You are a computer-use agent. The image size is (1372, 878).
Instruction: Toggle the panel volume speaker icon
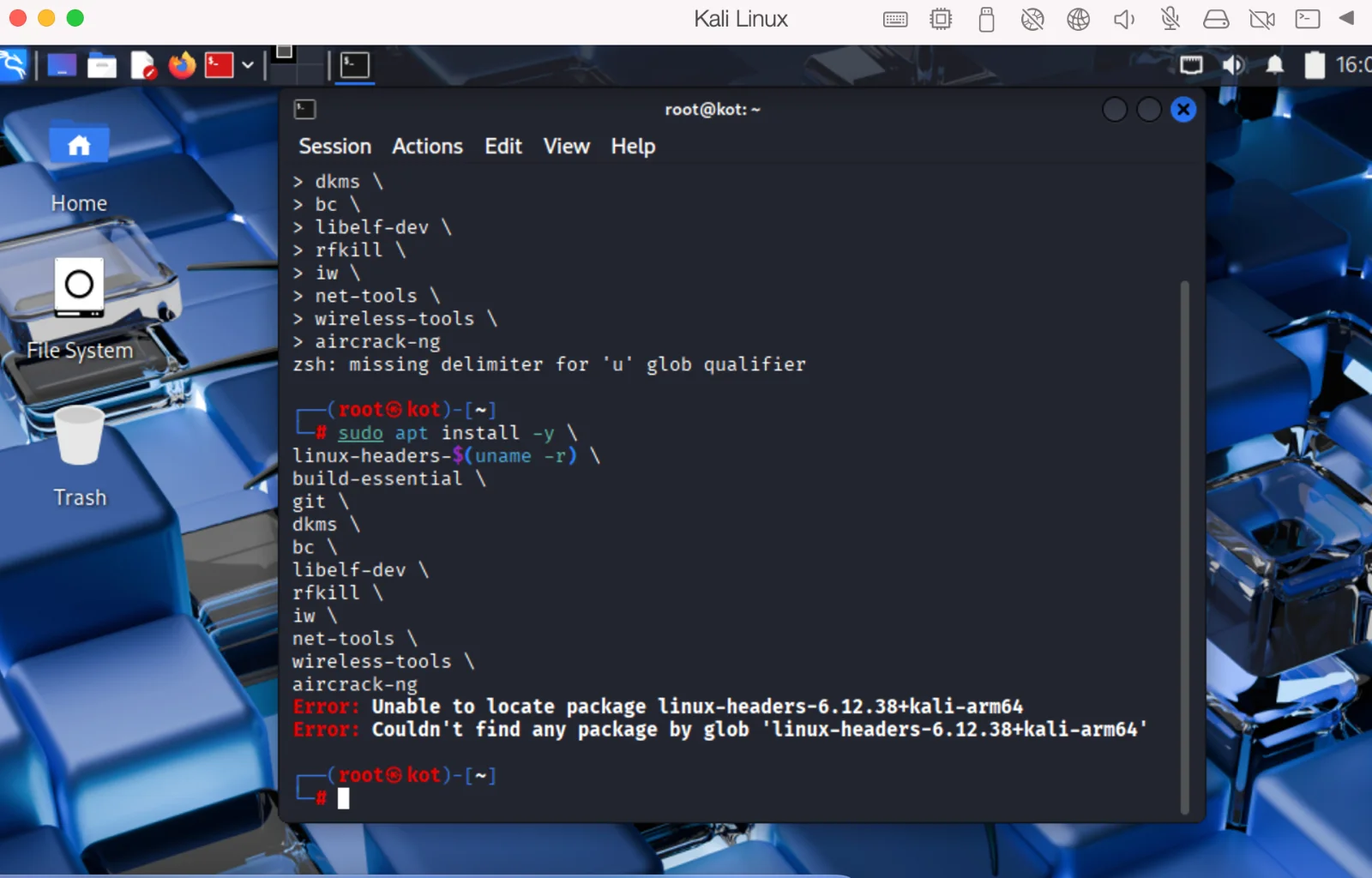1233,65
